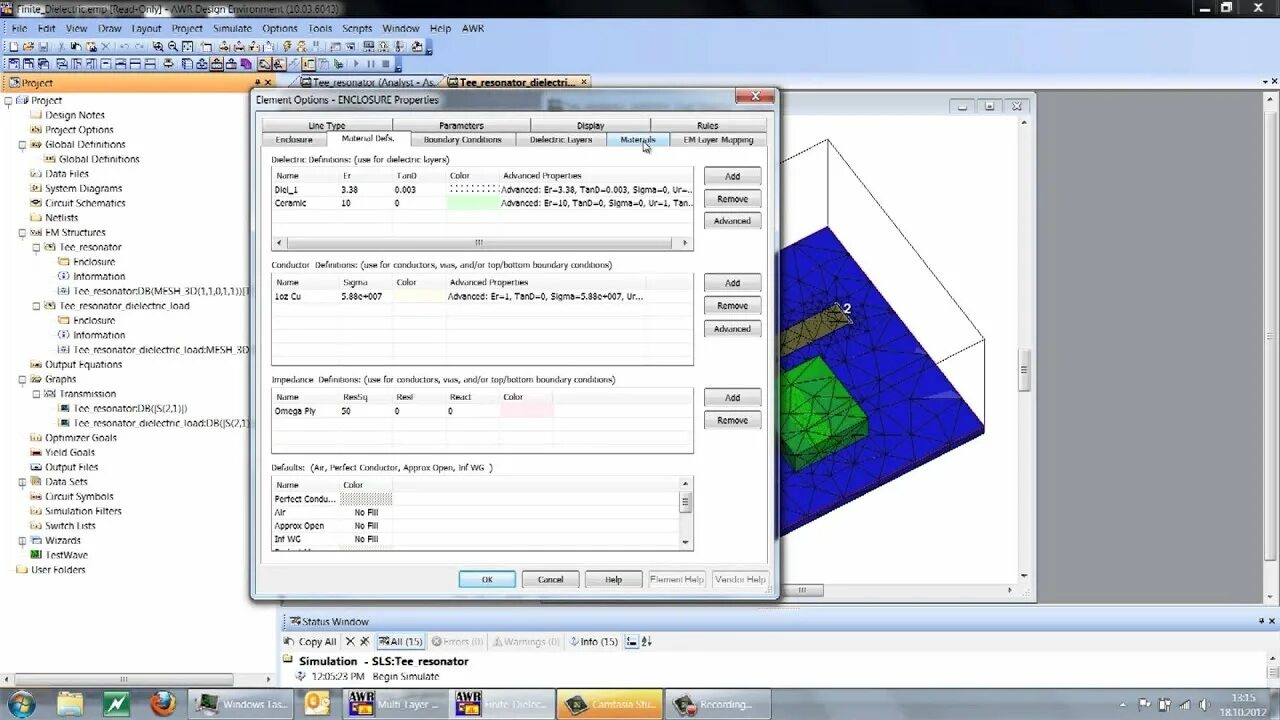Click Advanced for Conductor Definitions
Screen dimensions: 1280x720
pyautogui.click(x=732, y=329)
